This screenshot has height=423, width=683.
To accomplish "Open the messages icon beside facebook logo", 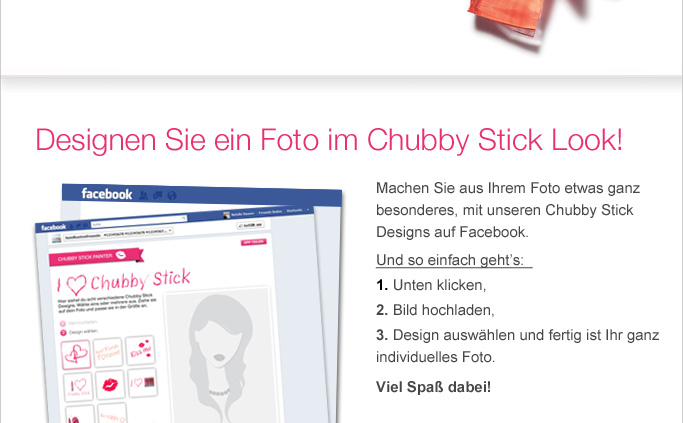I will tap(158, 195).
